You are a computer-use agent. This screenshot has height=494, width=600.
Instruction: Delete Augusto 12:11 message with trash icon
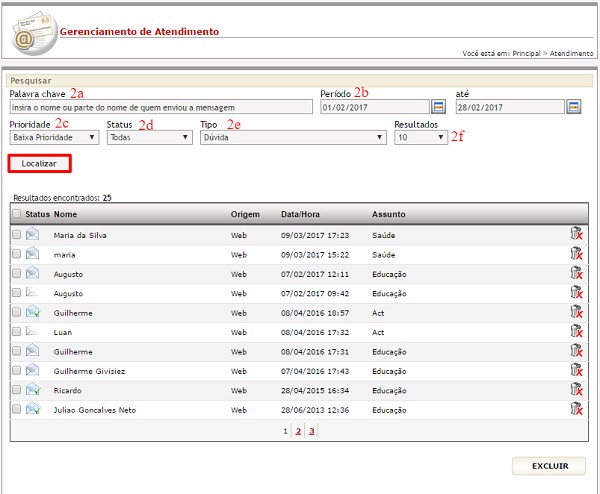coord(576,272)
